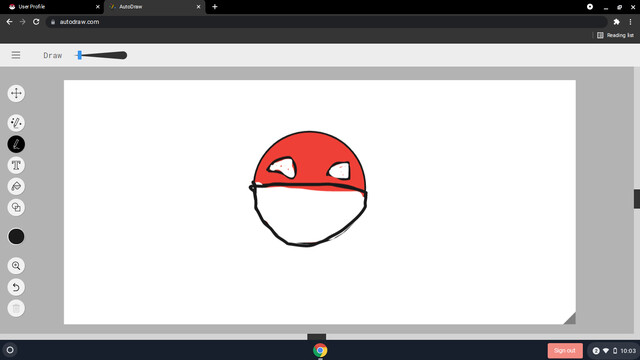Click the profile circle icon in title bar
Image resolution: width=640 pixels, height=360 pixels.
[590, 7]
